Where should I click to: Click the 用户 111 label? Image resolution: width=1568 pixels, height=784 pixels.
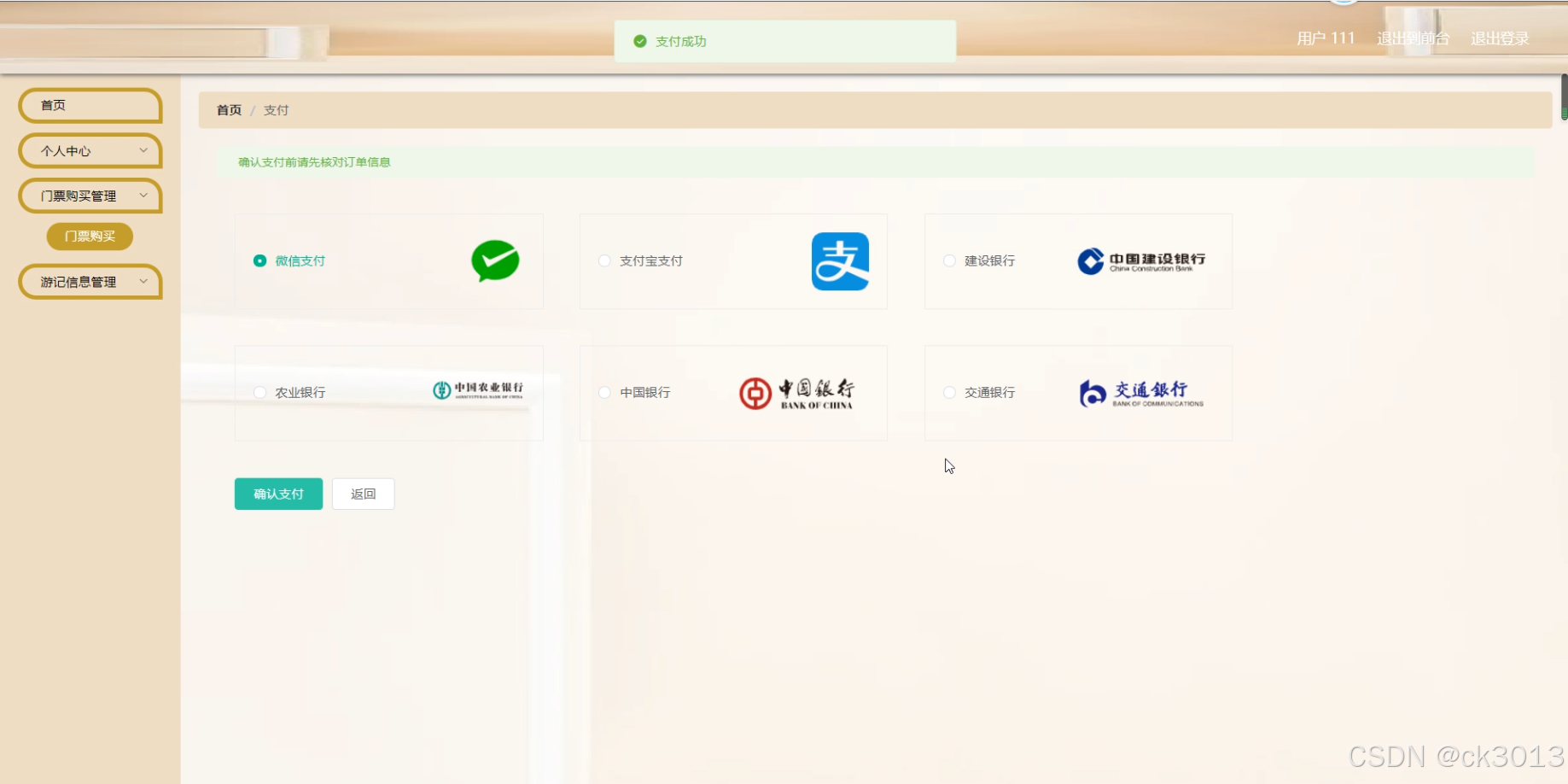click(1326, 38)
